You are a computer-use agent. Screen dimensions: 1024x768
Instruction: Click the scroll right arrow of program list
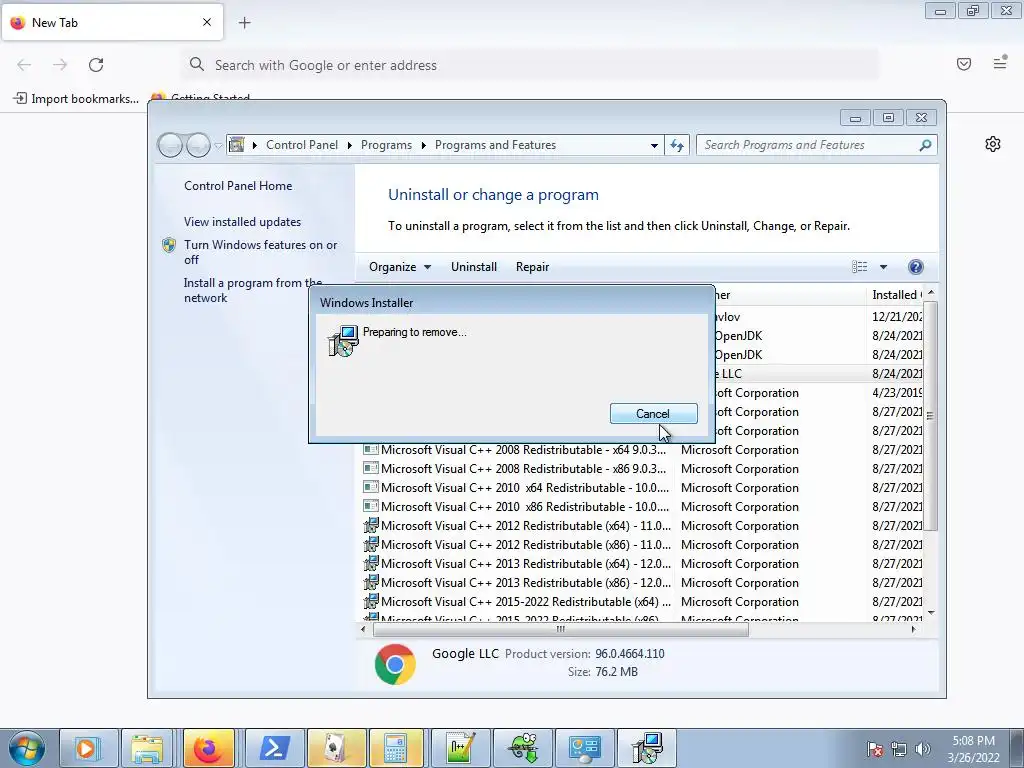(913, 630)
